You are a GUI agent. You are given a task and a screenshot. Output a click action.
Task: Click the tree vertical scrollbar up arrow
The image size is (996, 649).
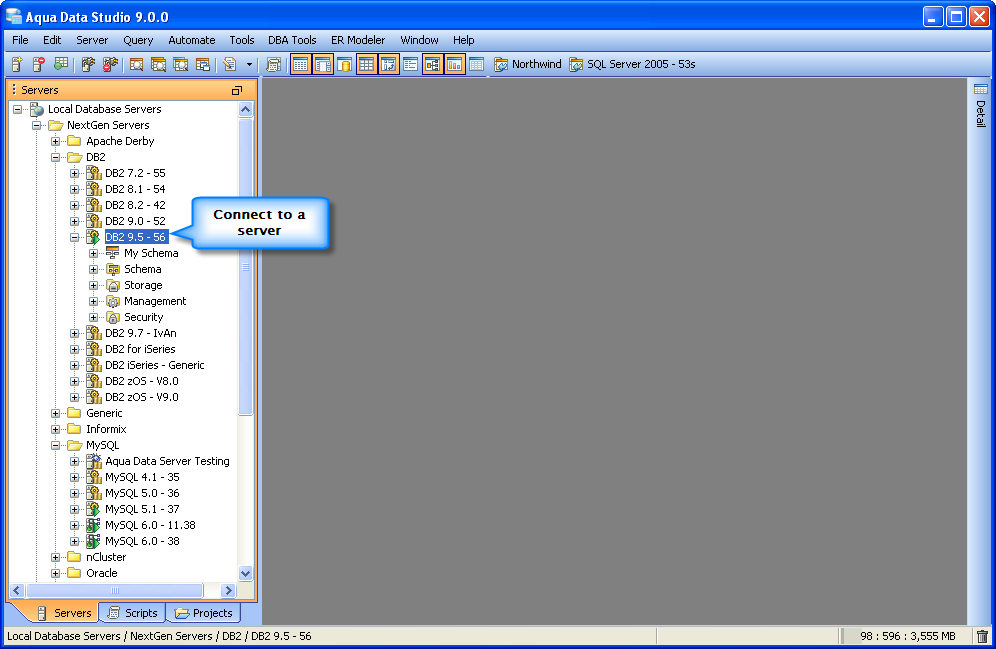click(246, 109)
